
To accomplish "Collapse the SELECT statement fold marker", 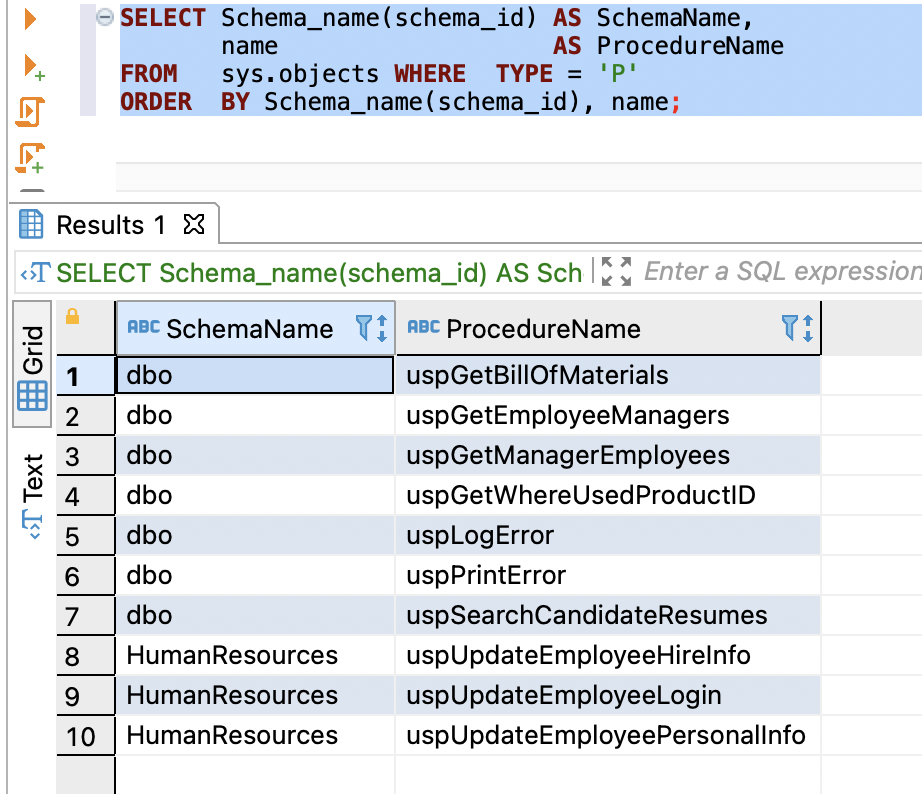I will point(104,19).
